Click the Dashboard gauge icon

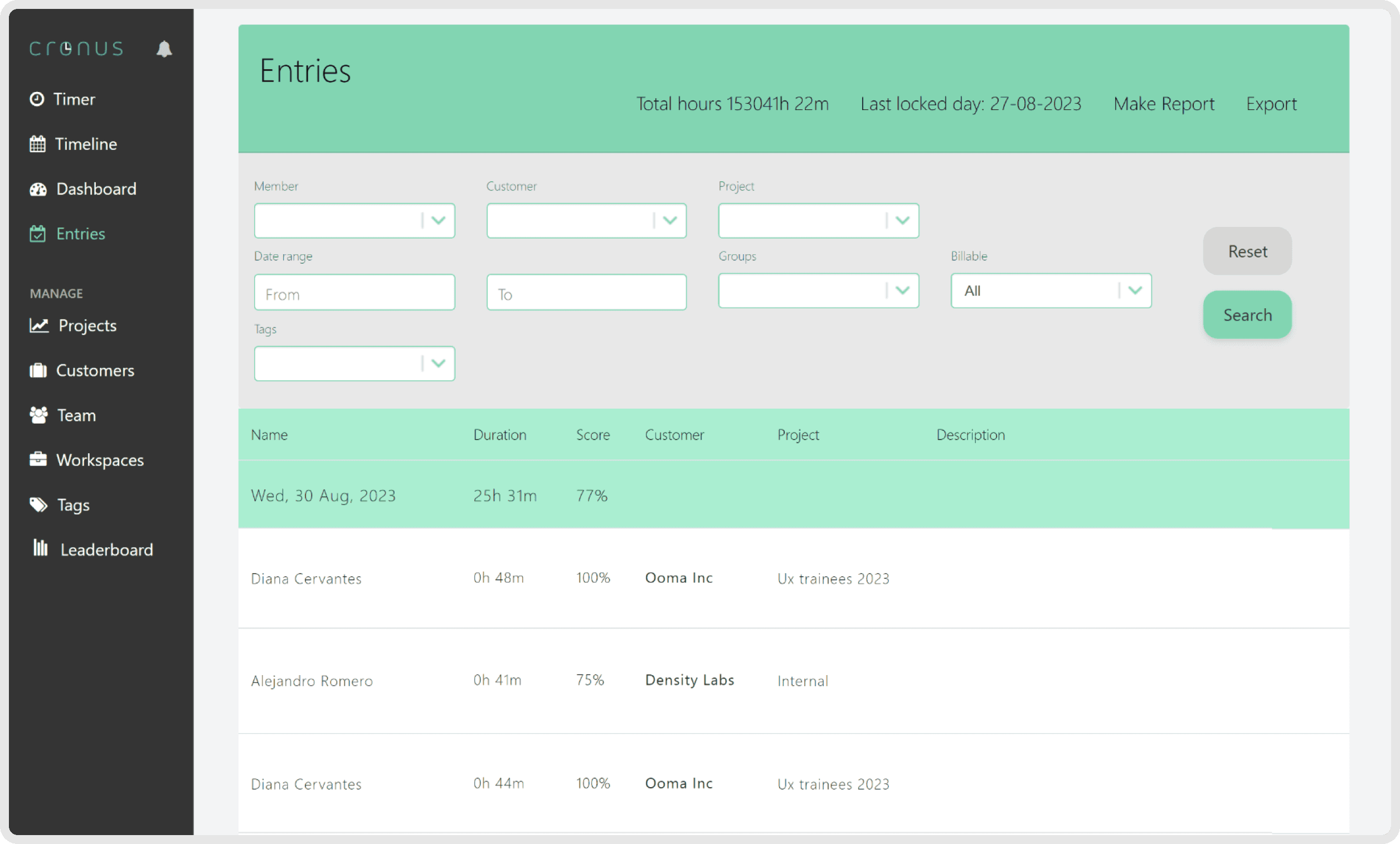pyautogui.click(x=38, y=188)
